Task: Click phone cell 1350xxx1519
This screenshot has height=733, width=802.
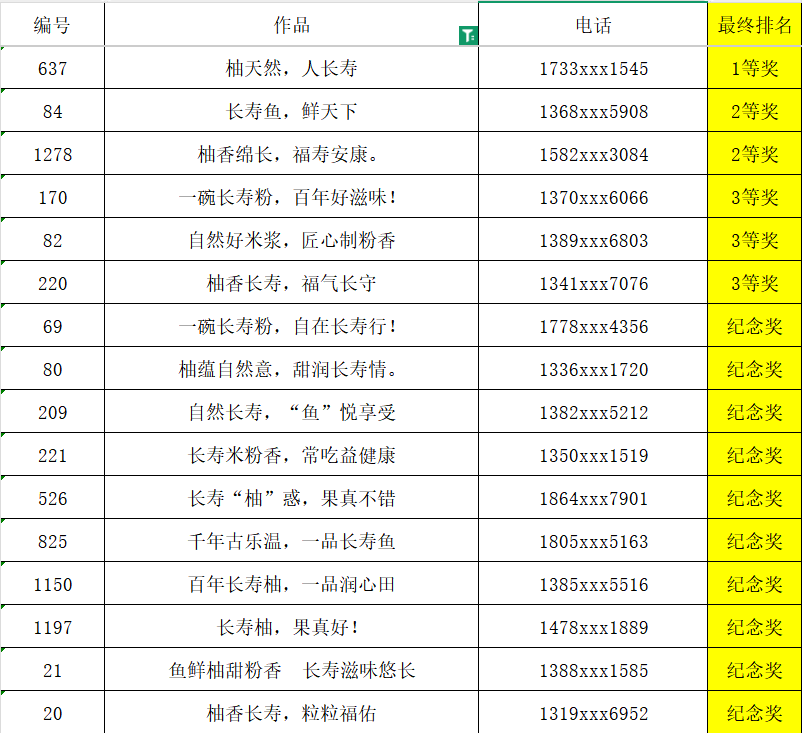Action: tap(593, 455)
